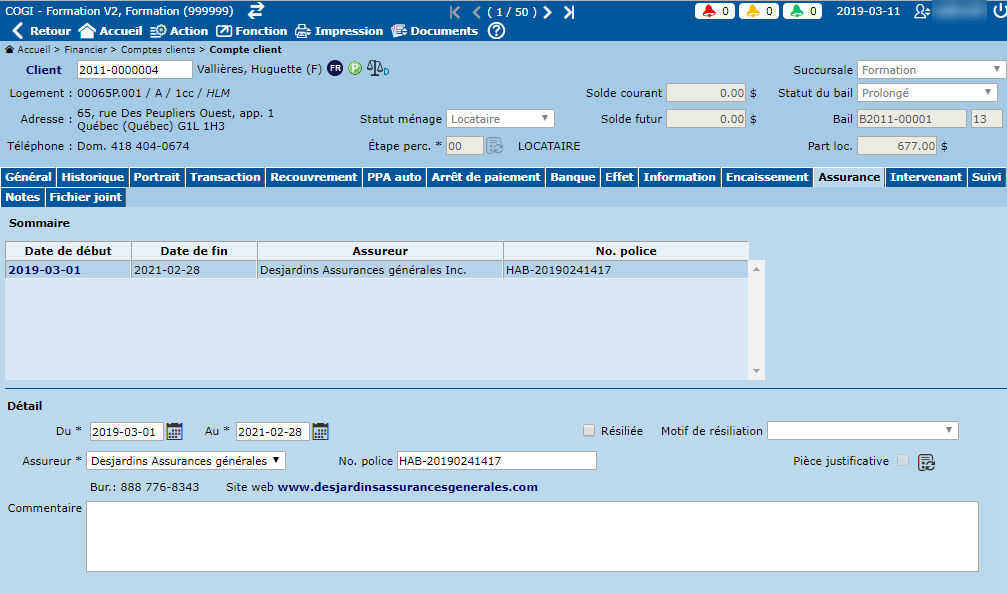This screenshot has height=594, width=1007.
Task: Expand the Motif de résiliation dropdown
Action: pyautogui.click(x=862, y=431)
